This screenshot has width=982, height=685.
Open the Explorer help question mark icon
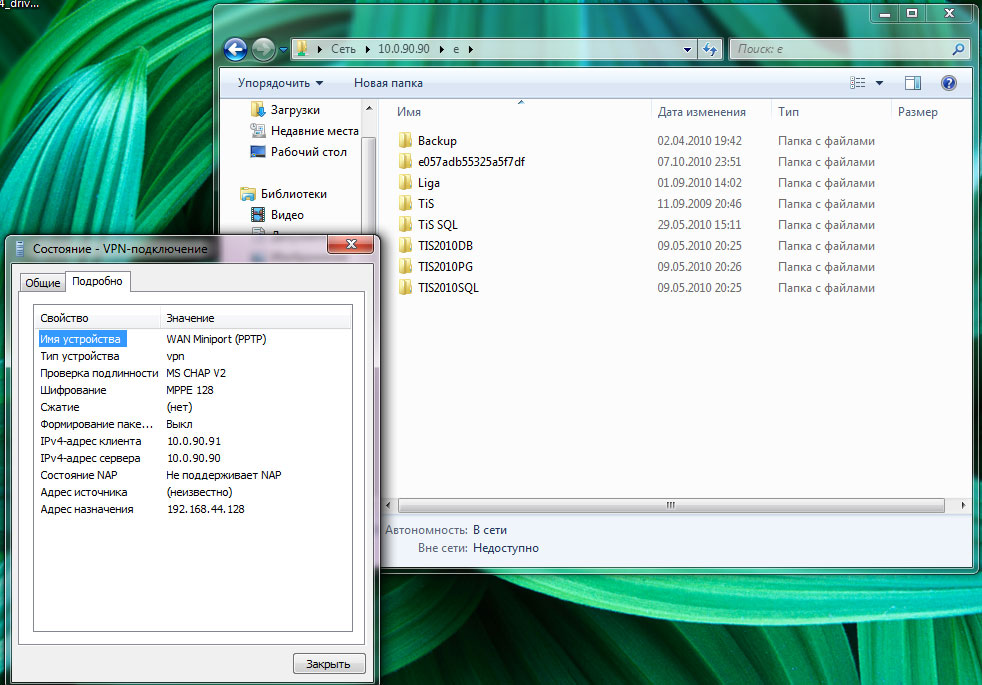(949, 83)
